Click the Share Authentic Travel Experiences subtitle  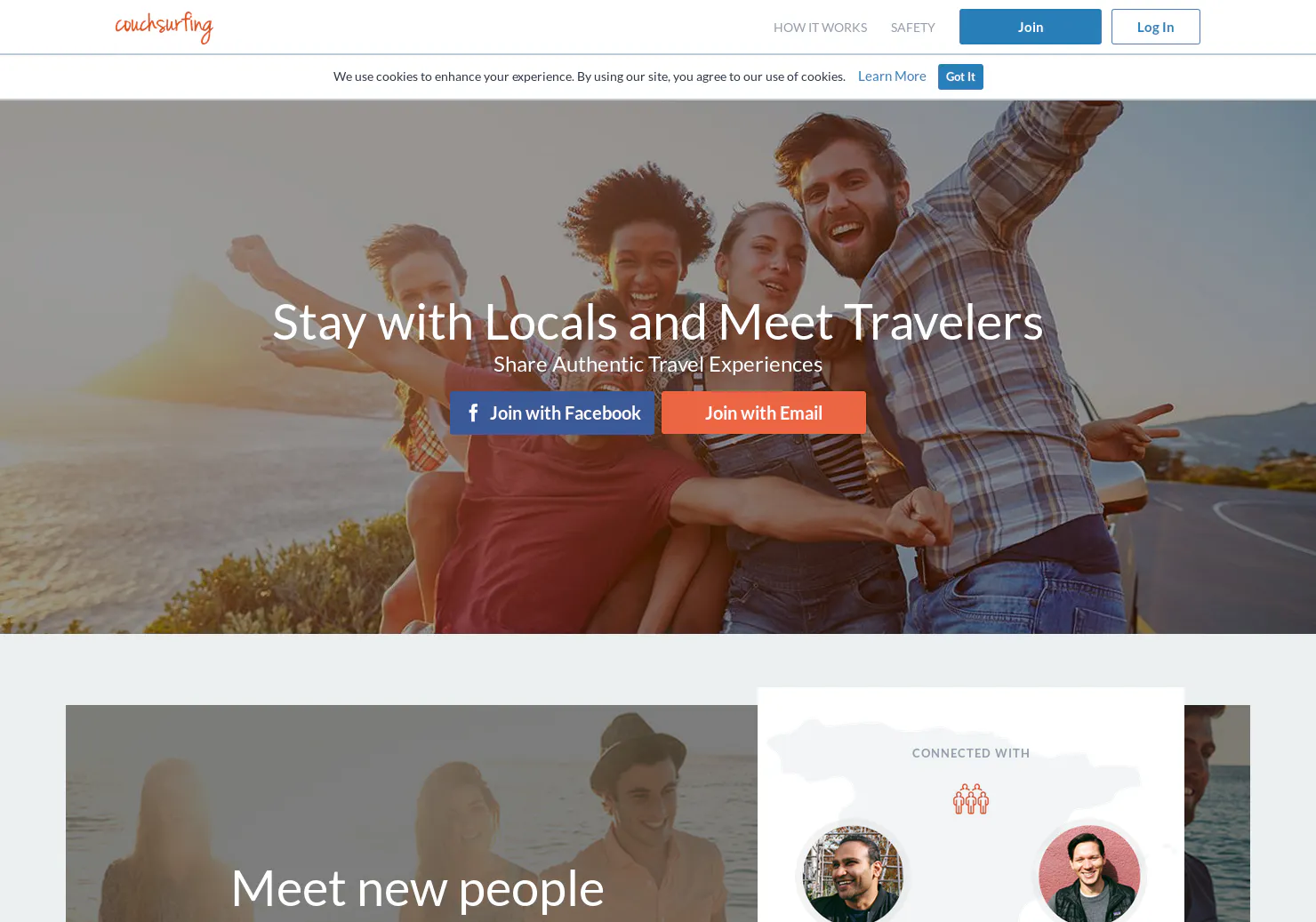[x=658, y=364]
